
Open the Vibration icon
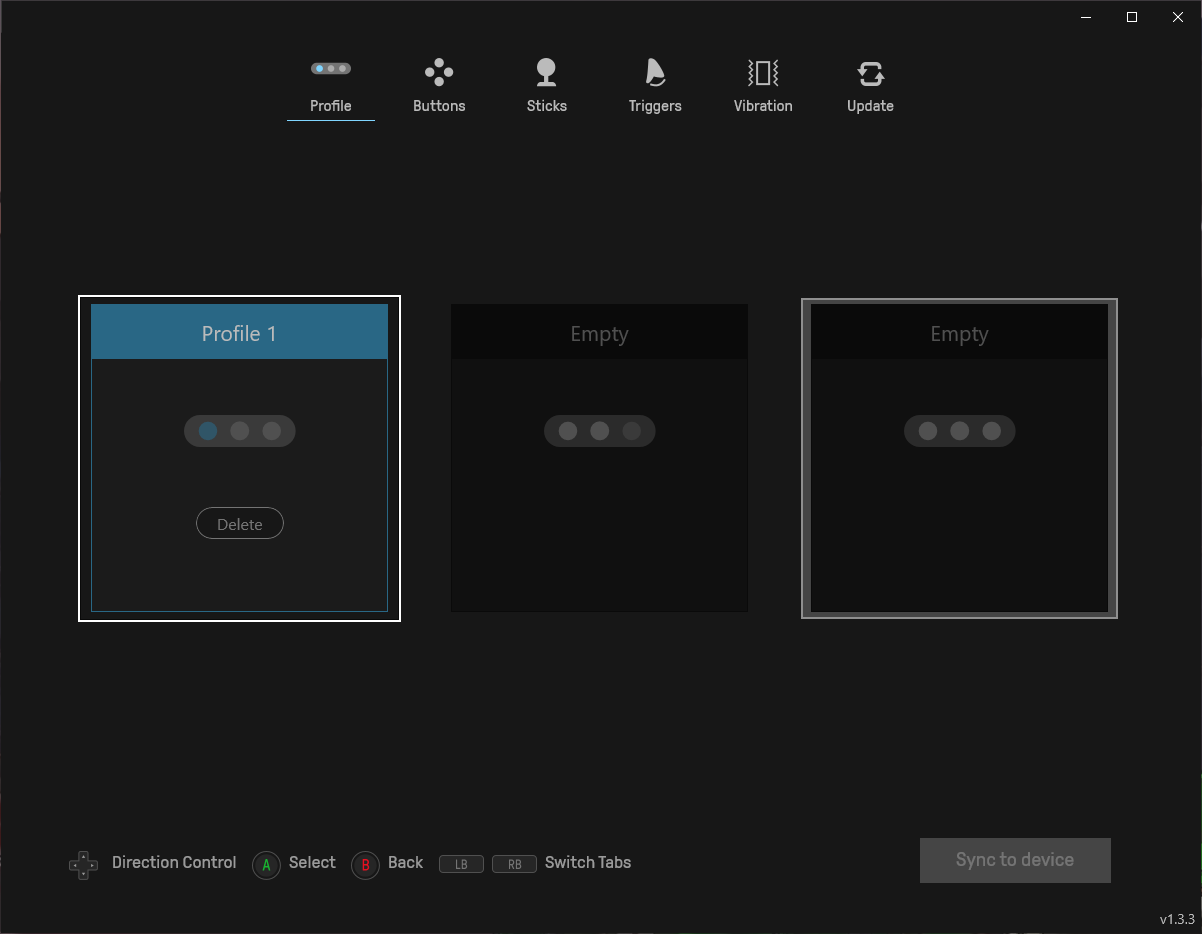pyautogui.click(x=763, y=72)
